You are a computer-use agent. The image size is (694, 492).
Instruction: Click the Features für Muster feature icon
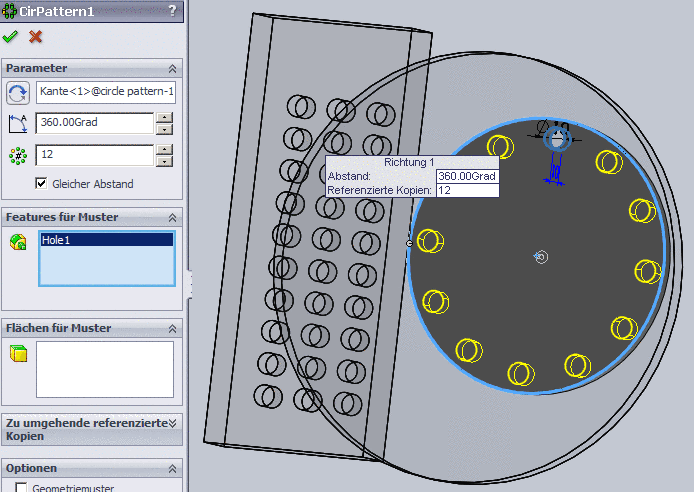click(x=18, y=242)
